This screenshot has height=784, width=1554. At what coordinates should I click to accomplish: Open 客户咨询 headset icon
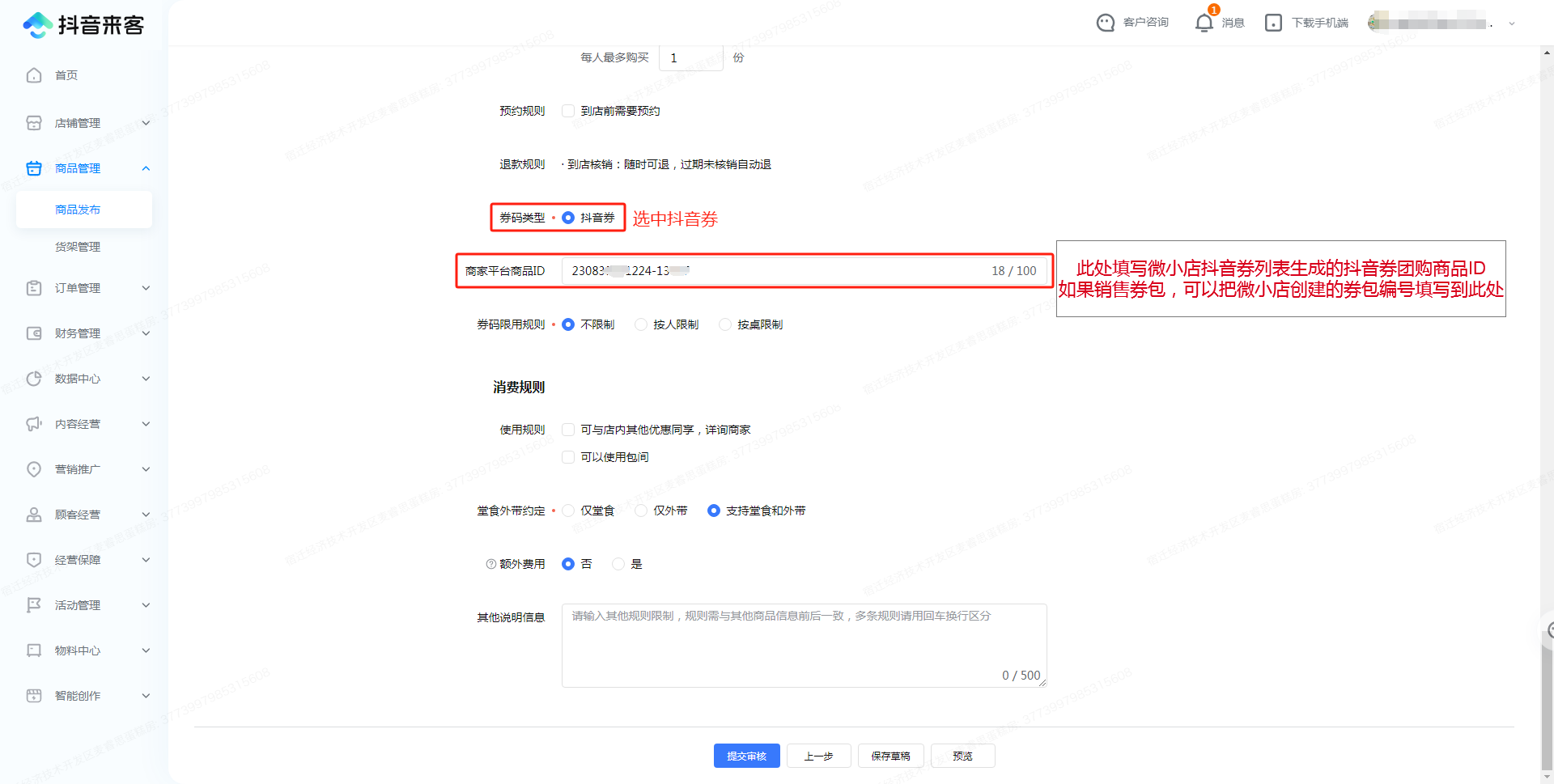pos(1106,23)
